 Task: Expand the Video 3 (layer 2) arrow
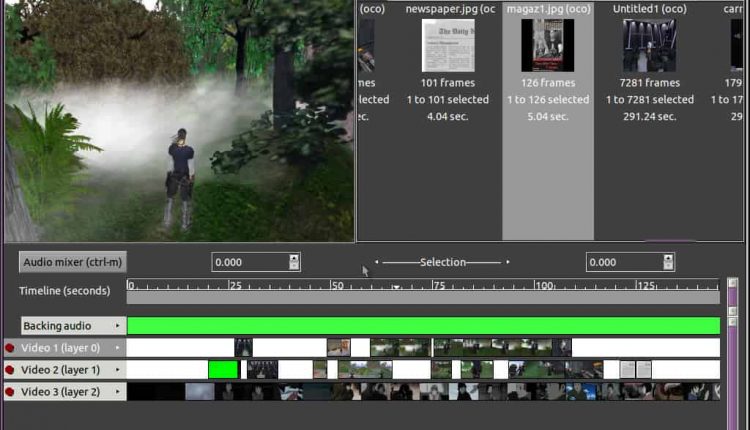pos(117,392)
